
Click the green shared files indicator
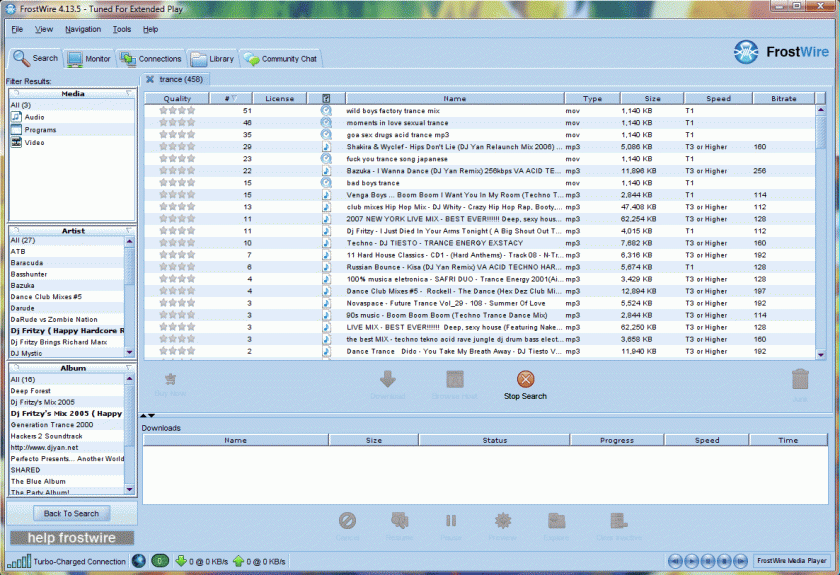point(160,561)
